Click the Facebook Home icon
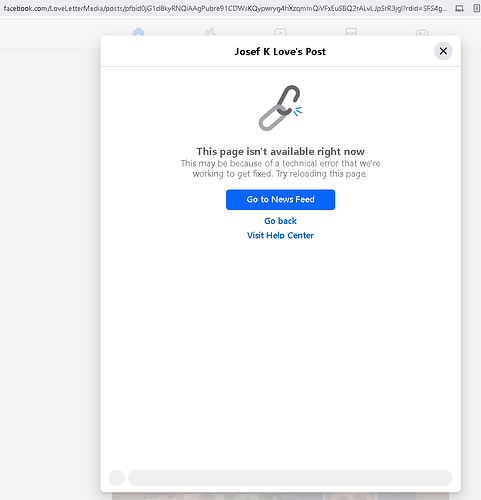The image size is (481, 500). (138, 32)
